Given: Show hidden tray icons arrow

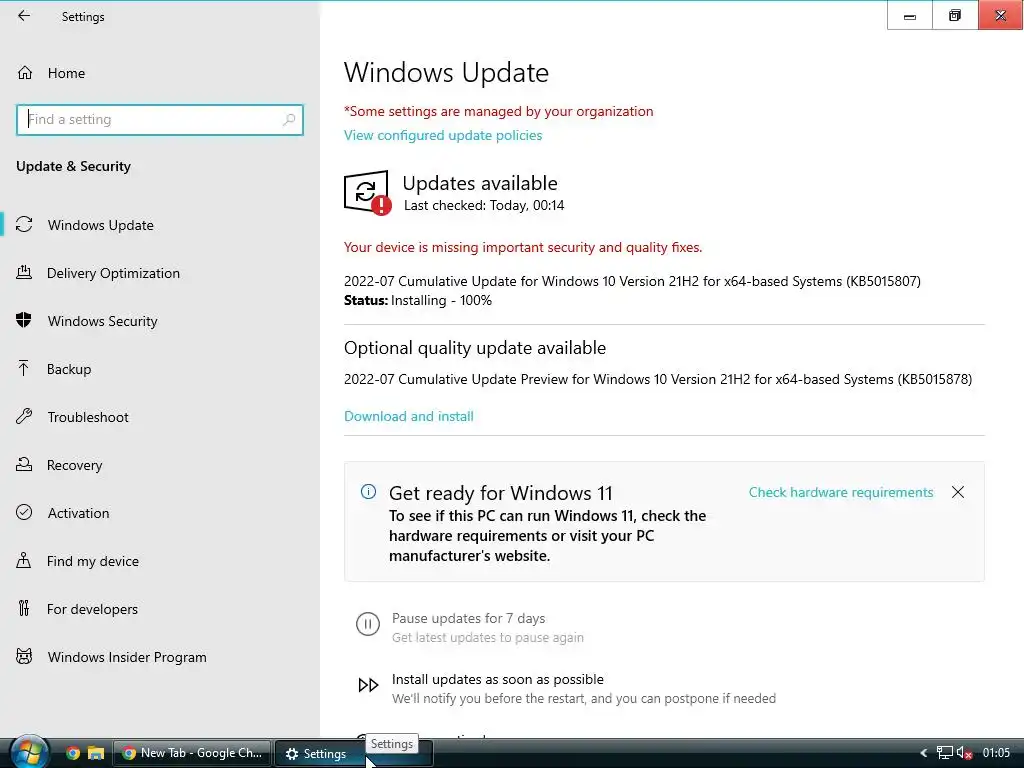Looking at the screenshot, I should click(x=923, y=753).
